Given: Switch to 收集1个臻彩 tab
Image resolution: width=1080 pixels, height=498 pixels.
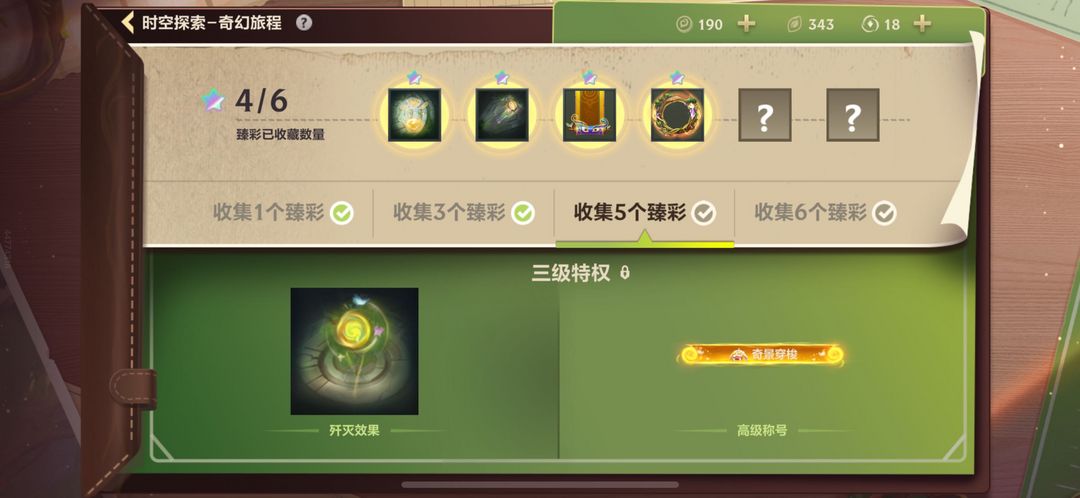Looking at the screenshot, I should [x=283, y=213].
